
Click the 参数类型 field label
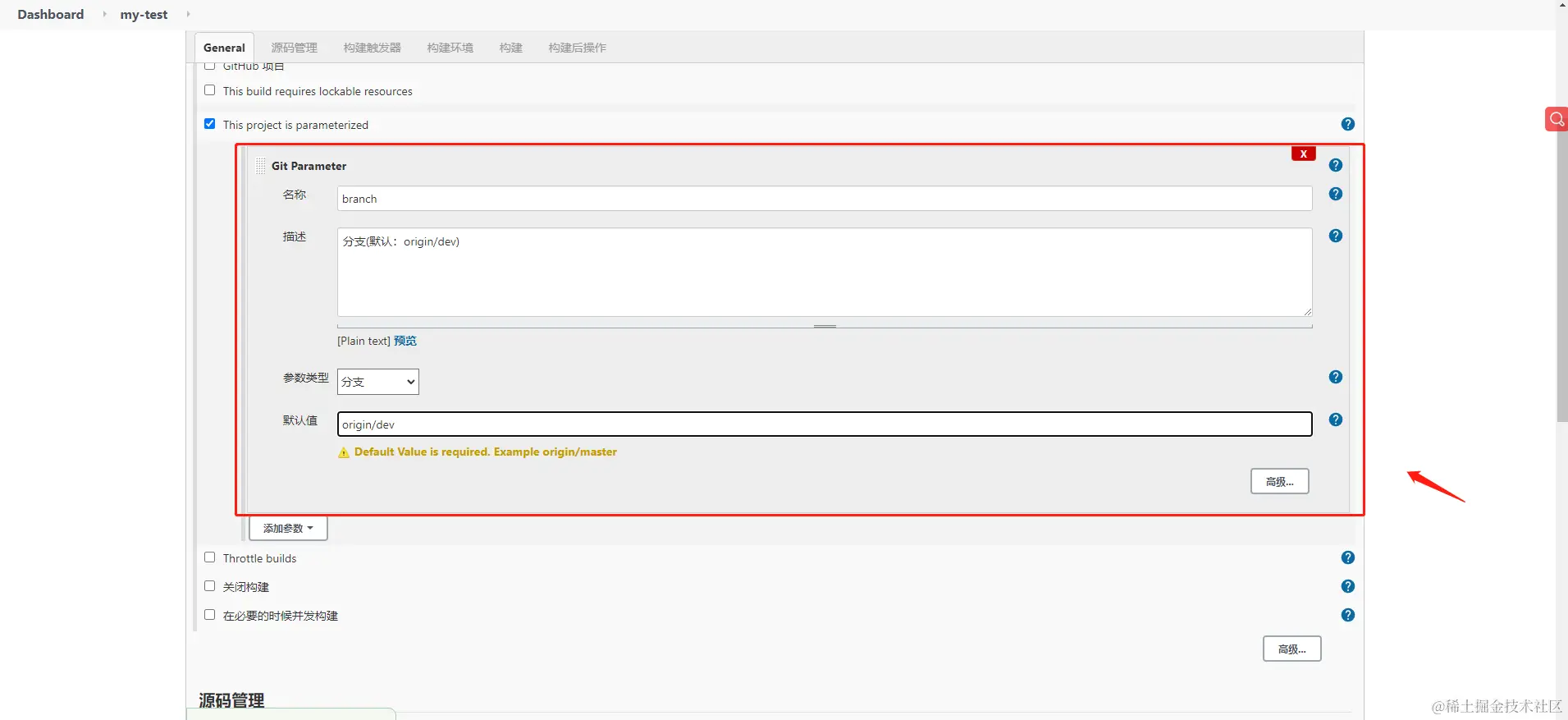click(305, 378)
